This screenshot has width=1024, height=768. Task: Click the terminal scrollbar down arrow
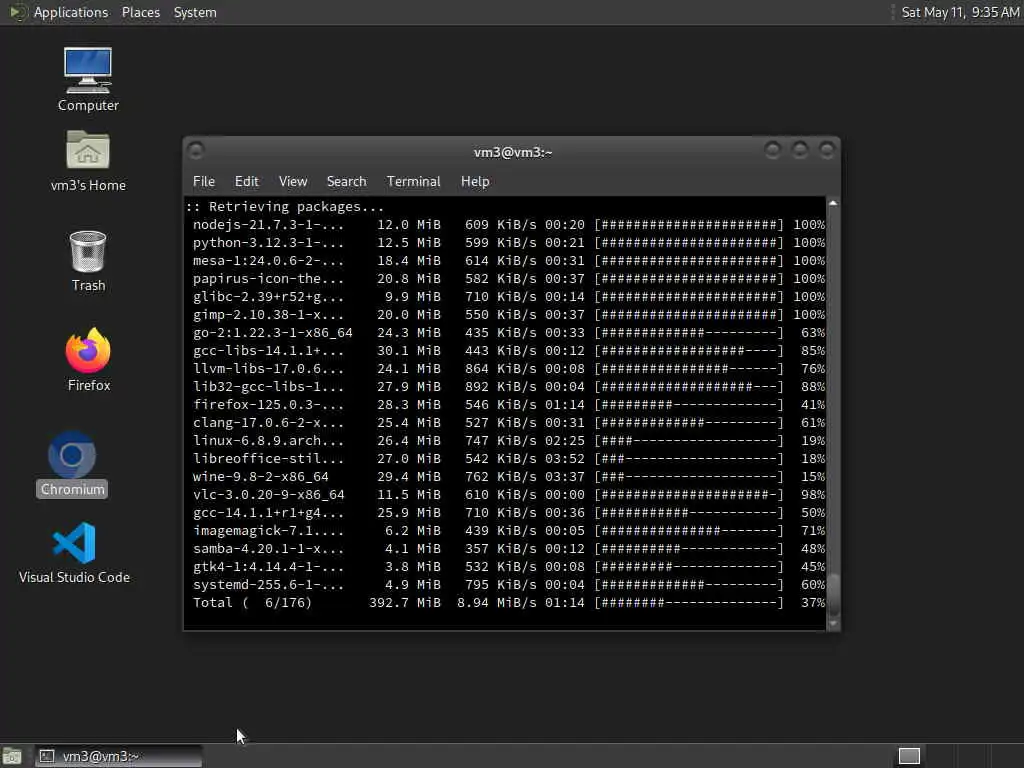tap(833, 623)
